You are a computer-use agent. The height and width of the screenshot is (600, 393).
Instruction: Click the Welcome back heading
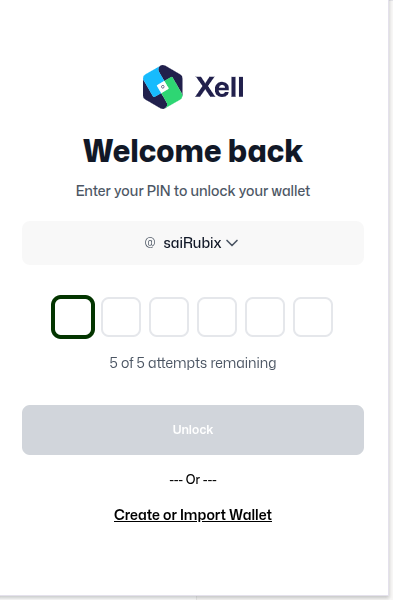click(x=193, y=151)
